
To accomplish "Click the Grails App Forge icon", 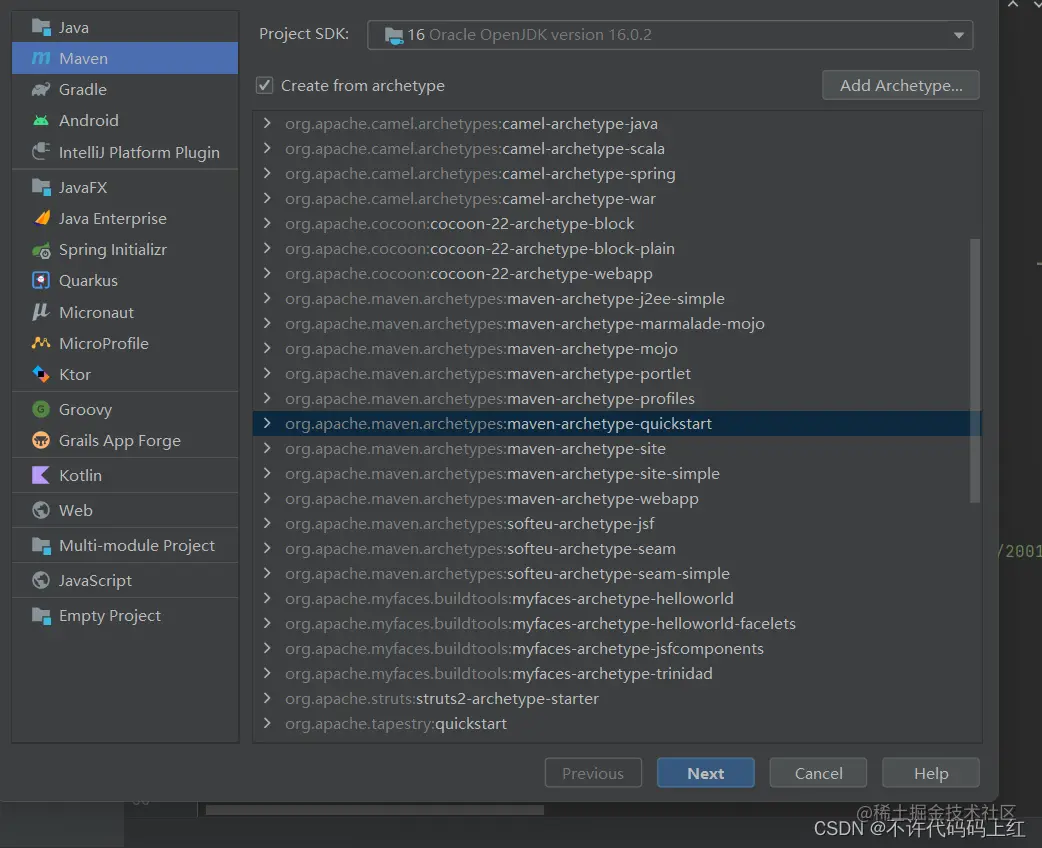I will point(41,440).
